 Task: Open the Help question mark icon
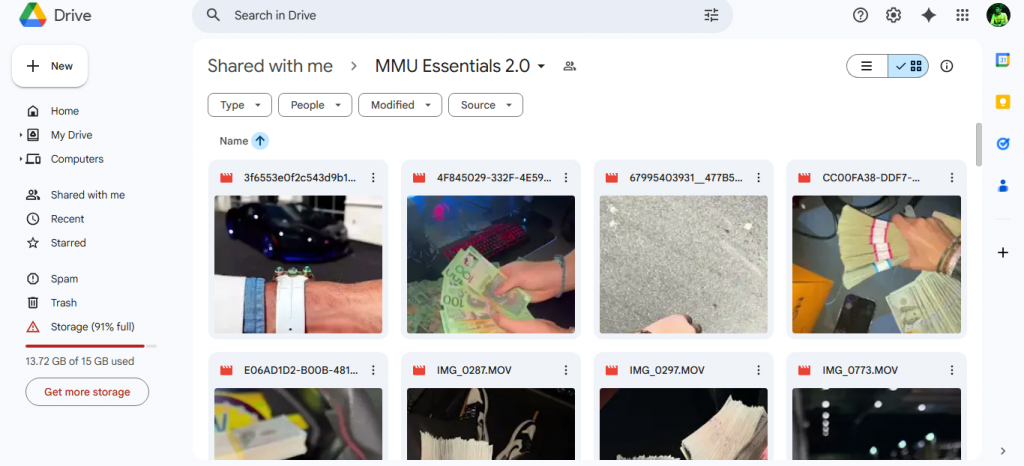click(860, 15)
